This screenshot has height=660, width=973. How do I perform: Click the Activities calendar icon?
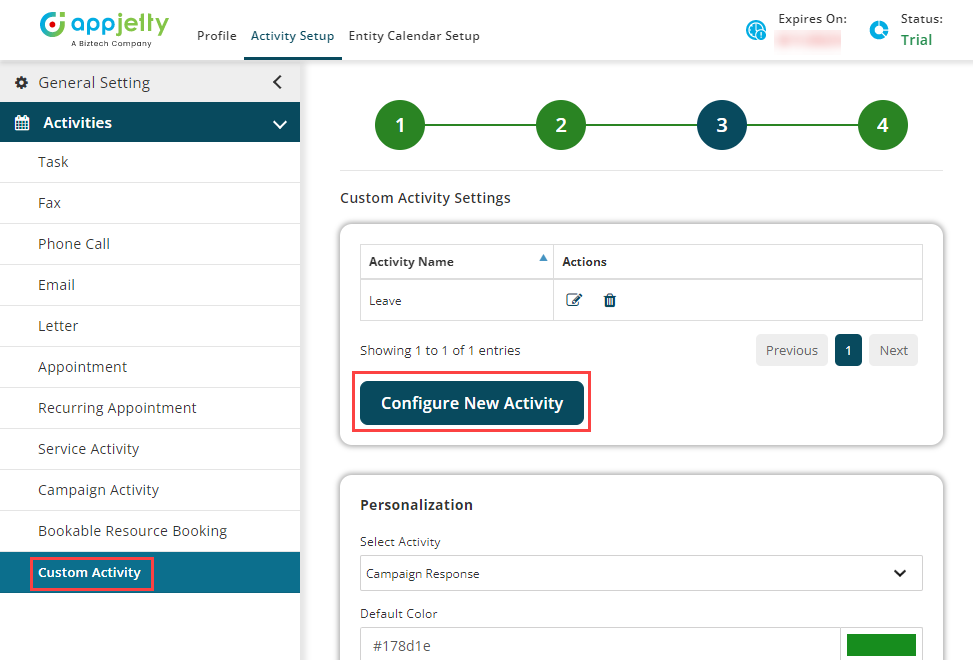(22, 123)
